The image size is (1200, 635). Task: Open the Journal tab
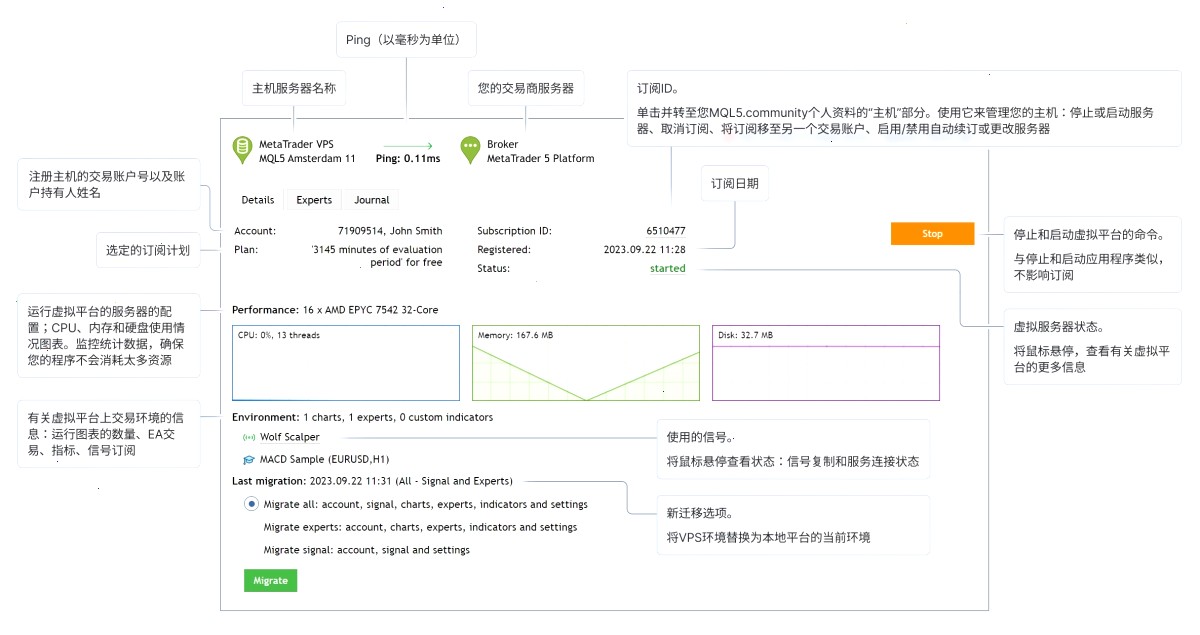[x=372, y=200]
